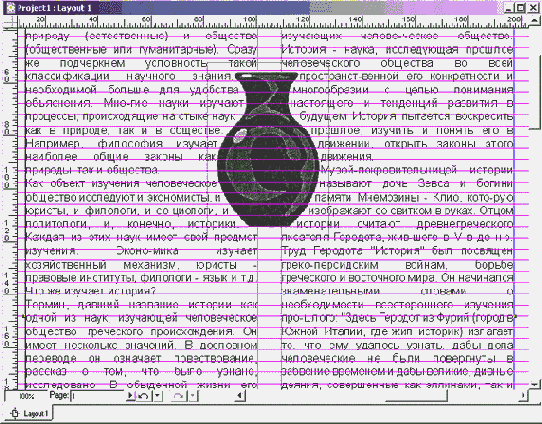The width and height of the screenshot is (542, 424).
Task: Click the vertical scrollbar up arrow
Action: tap(535, 22)
